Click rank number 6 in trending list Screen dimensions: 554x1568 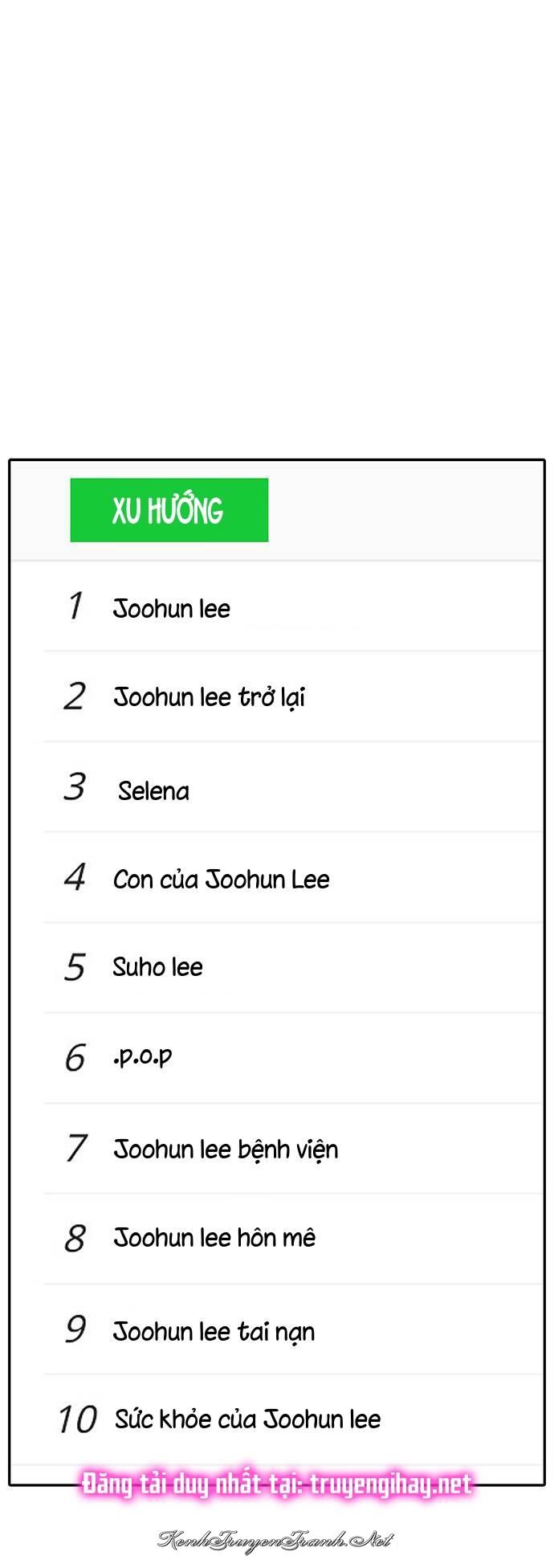pos(75,1058)
